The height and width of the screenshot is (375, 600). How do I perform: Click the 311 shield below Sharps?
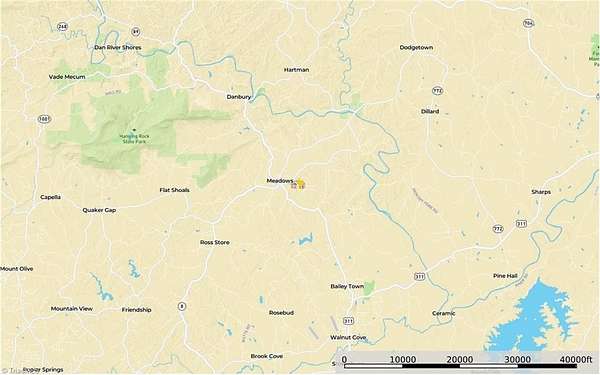coord(521,223)
